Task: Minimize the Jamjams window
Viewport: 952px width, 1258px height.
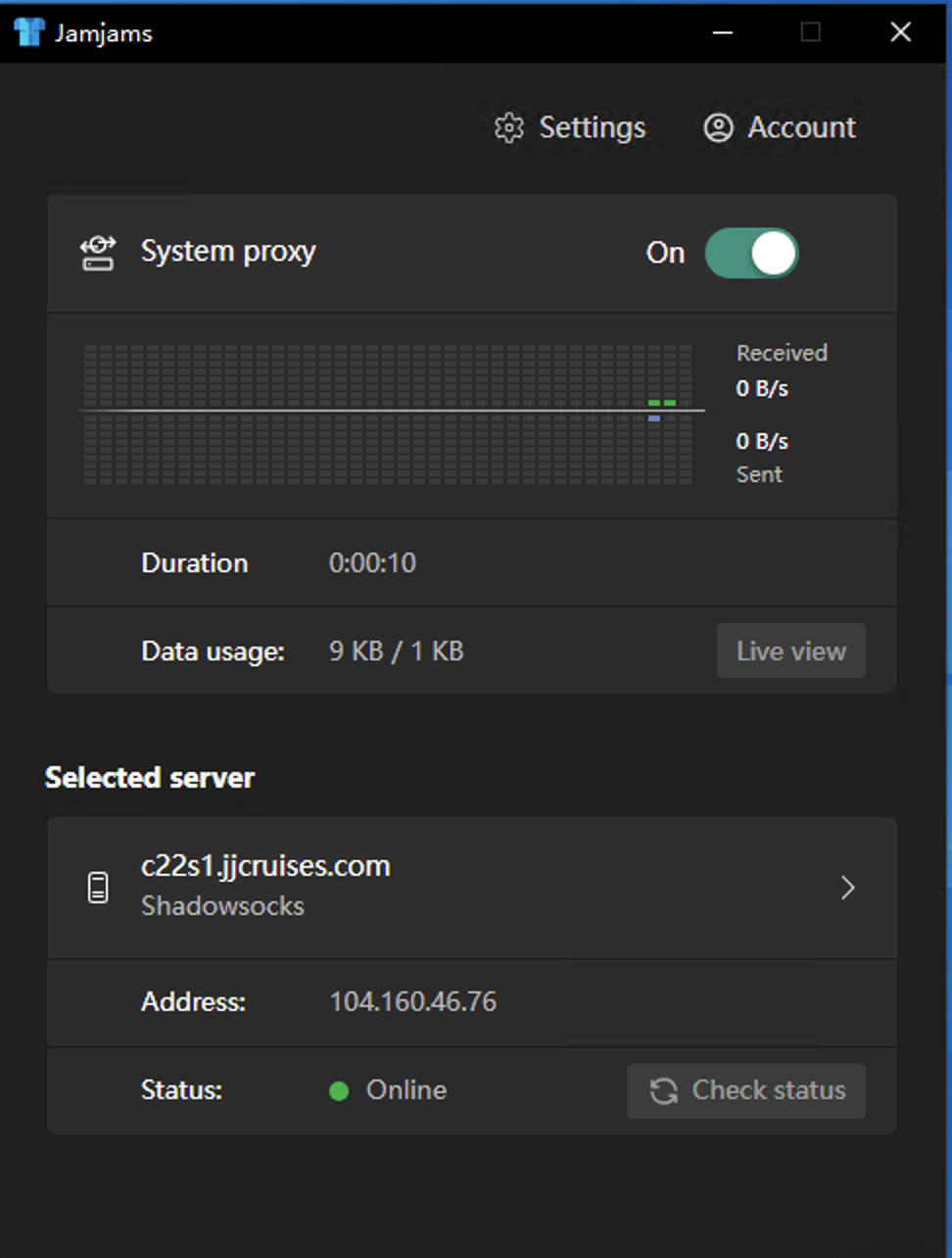Action: (x=723, y=32)
